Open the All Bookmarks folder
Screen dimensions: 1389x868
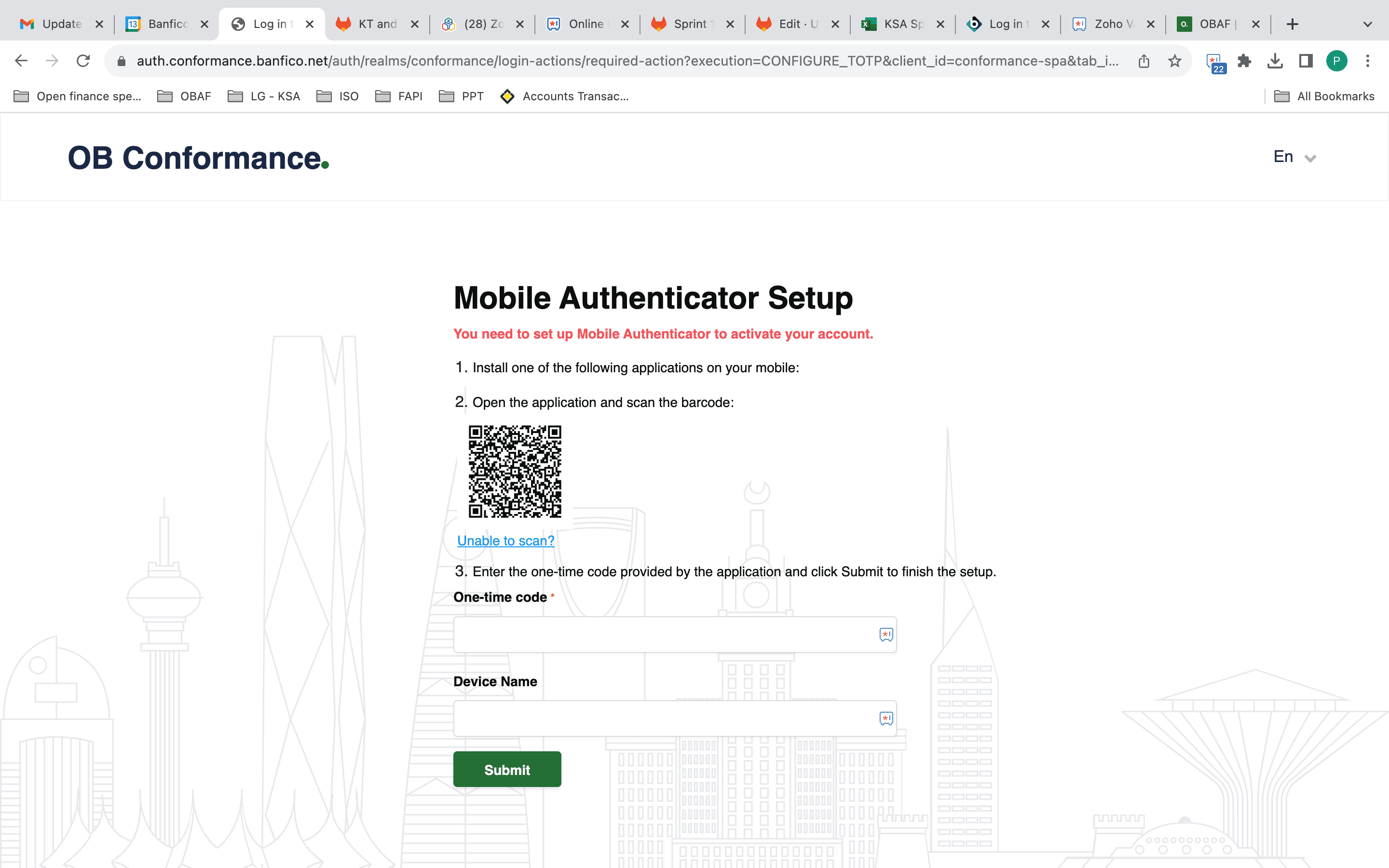click(1324, 96)
